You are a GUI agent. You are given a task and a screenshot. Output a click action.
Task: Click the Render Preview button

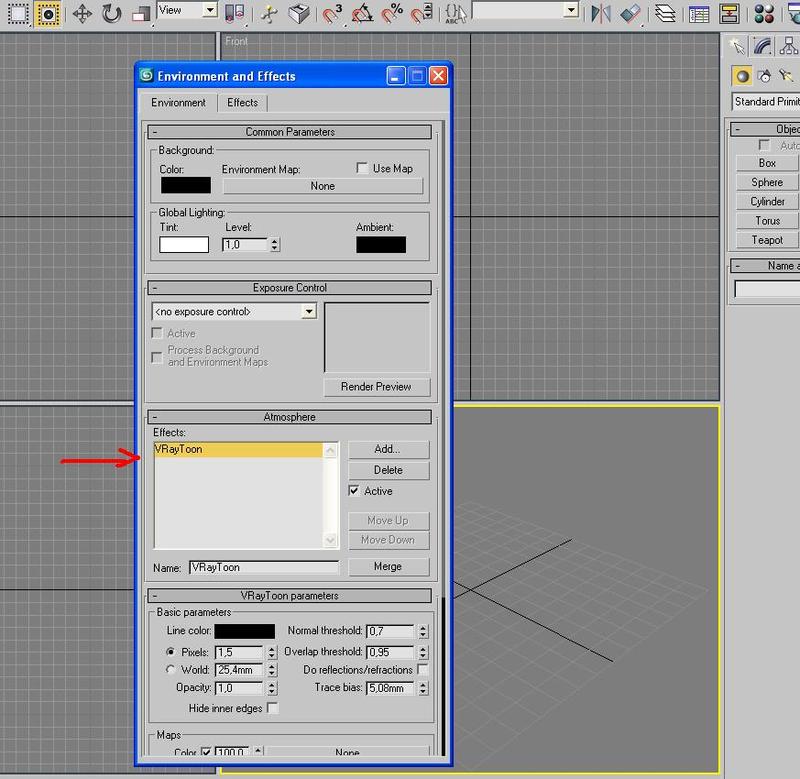[x=376, y=387]
